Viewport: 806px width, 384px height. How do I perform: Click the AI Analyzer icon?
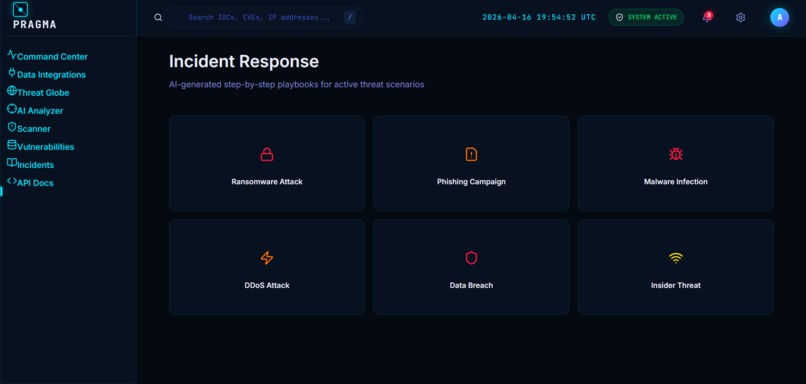[12, 108]
